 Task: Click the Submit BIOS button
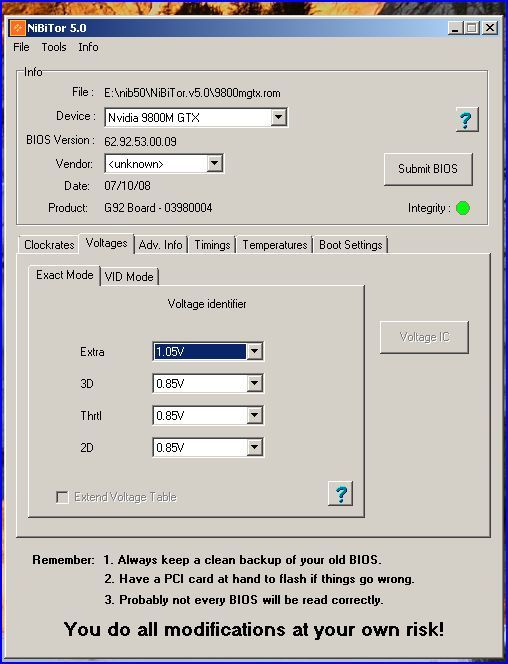[428, 169]
